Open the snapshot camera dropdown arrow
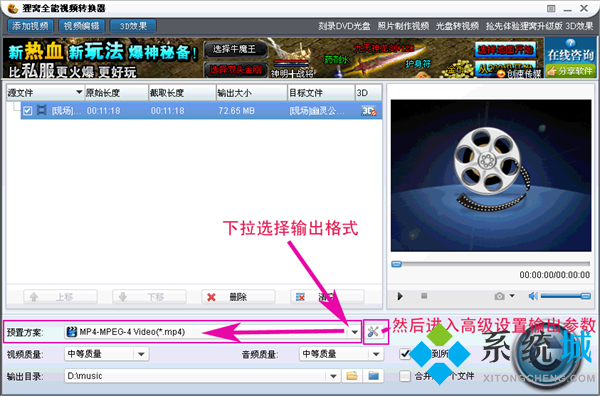This screenshot has width=600, height=396. click(512, 296)
